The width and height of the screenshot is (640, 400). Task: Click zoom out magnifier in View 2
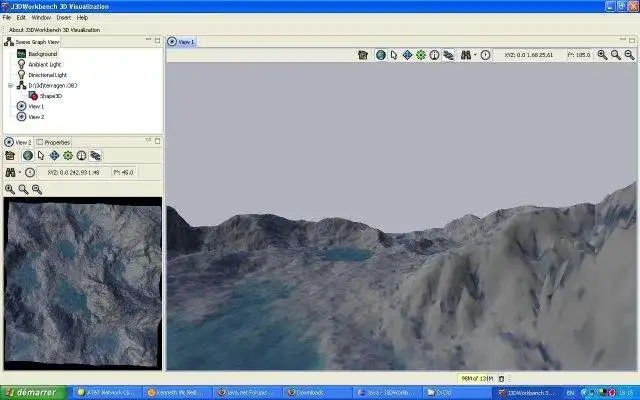[x=37, y=189]
